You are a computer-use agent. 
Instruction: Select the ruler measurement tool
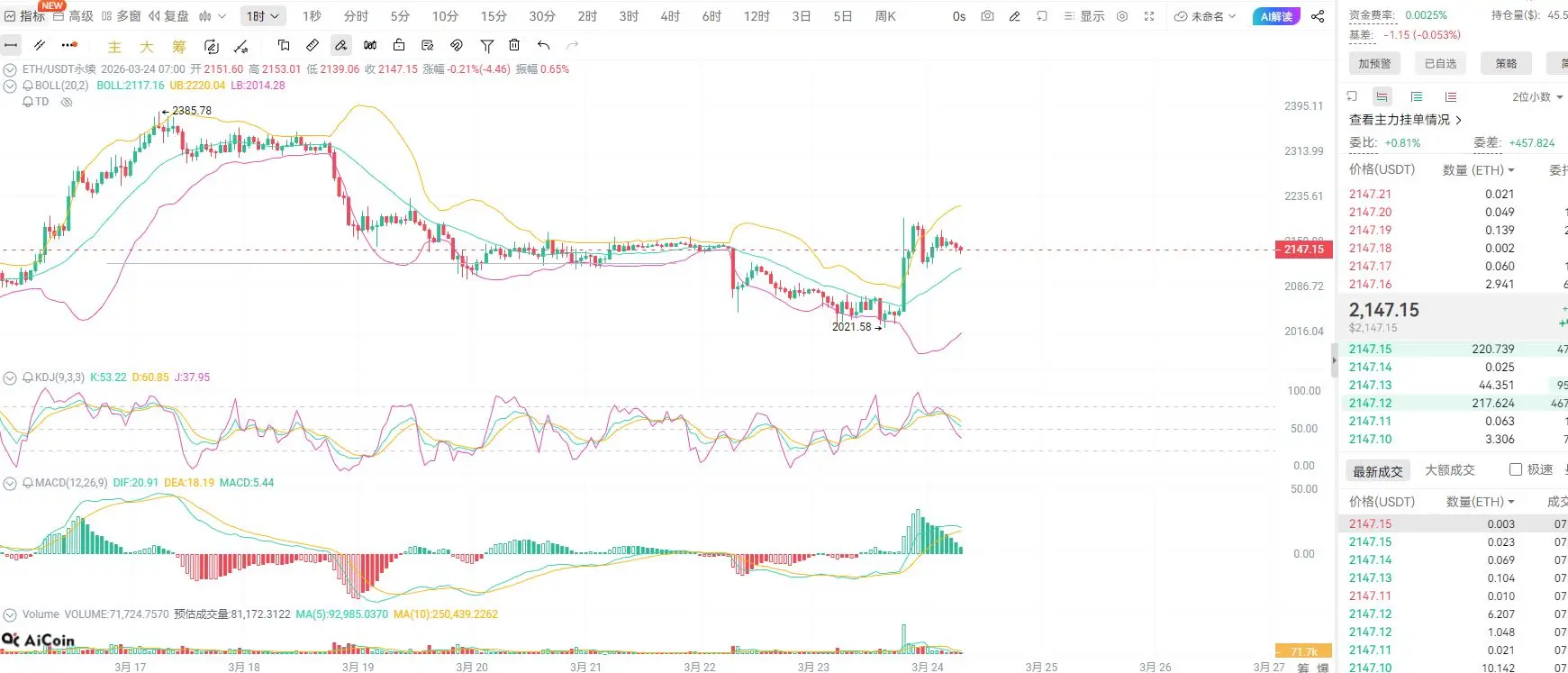tap(313, 45)
